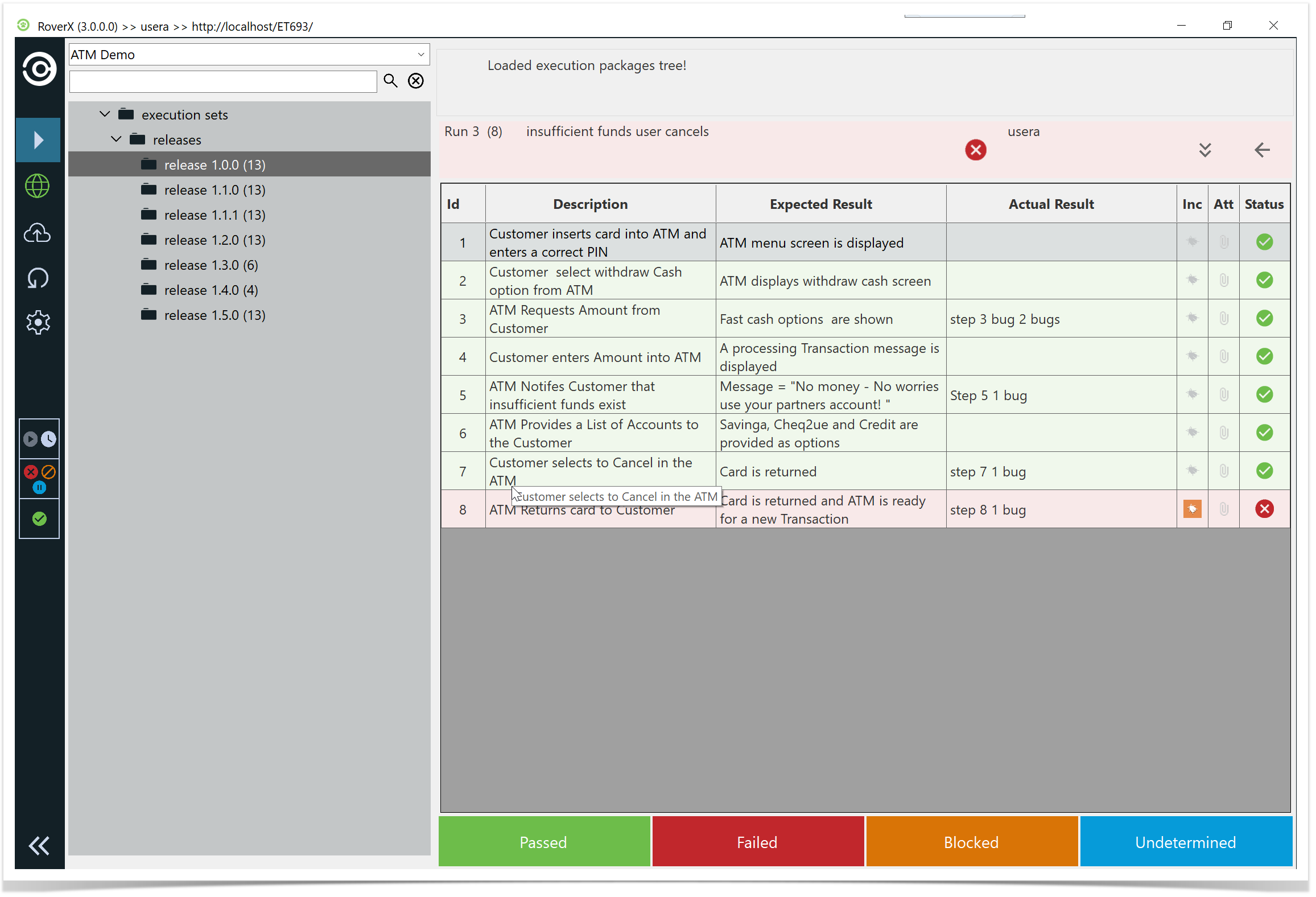The image size is (1316, 897).
Task: Open the globe icon in sidebar
Action: 38,186
